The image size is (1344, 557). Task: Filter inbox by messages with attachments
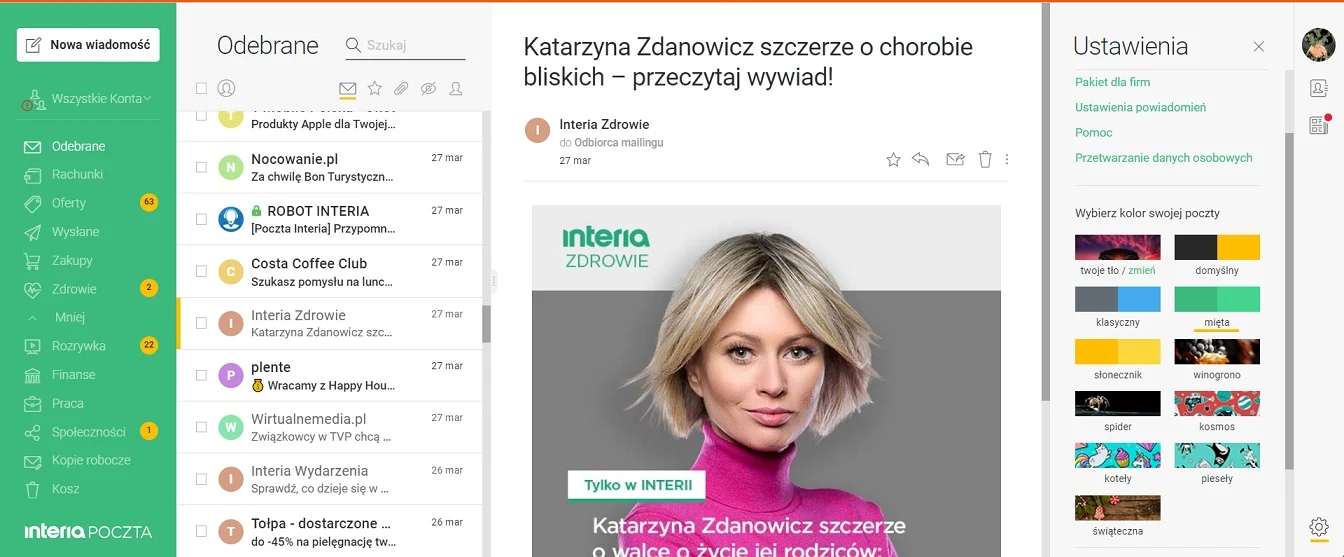[401, 89]
